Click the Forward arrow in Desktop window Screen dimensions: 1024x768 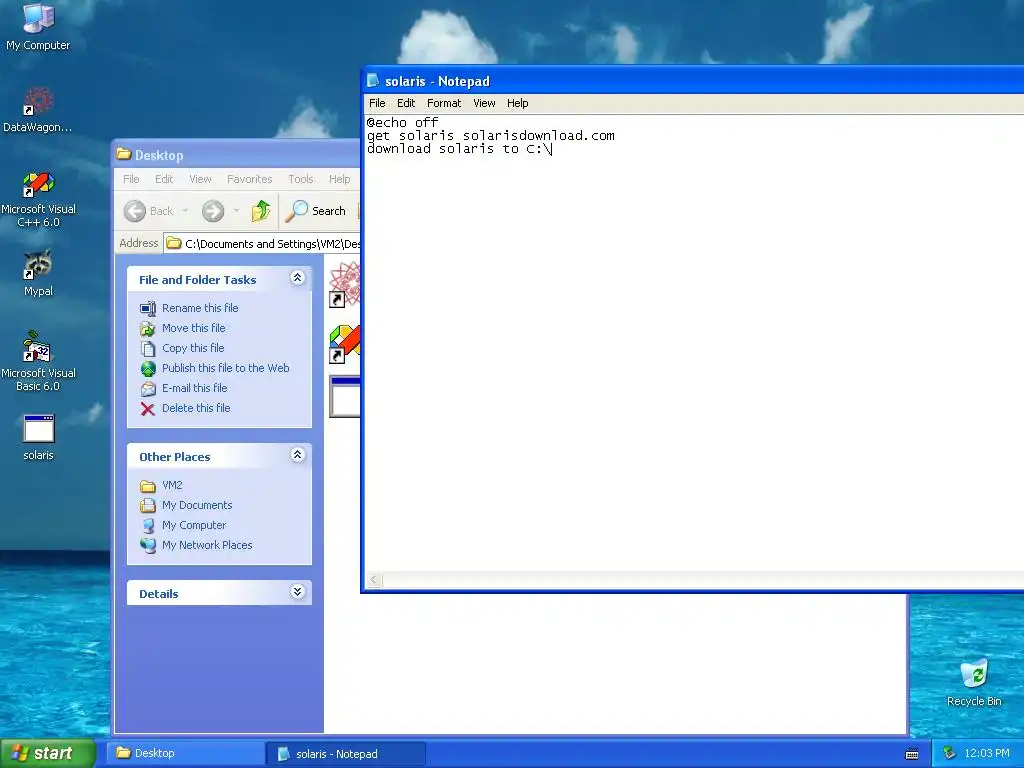pos(213,211)
